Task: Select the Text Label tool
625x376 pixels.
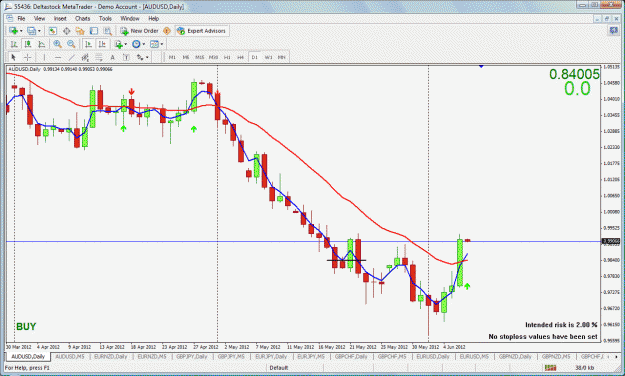Action: pos(126,57)
